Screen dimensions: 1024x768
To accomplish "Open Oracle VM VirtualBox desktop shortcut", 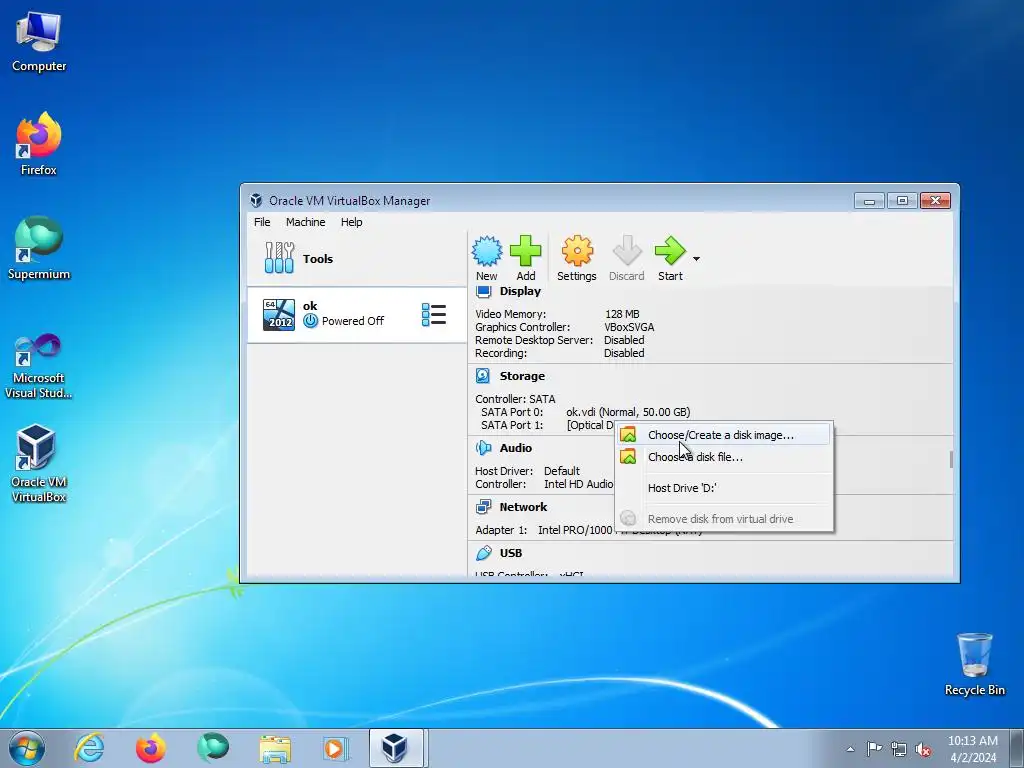I will click(39, 464).
